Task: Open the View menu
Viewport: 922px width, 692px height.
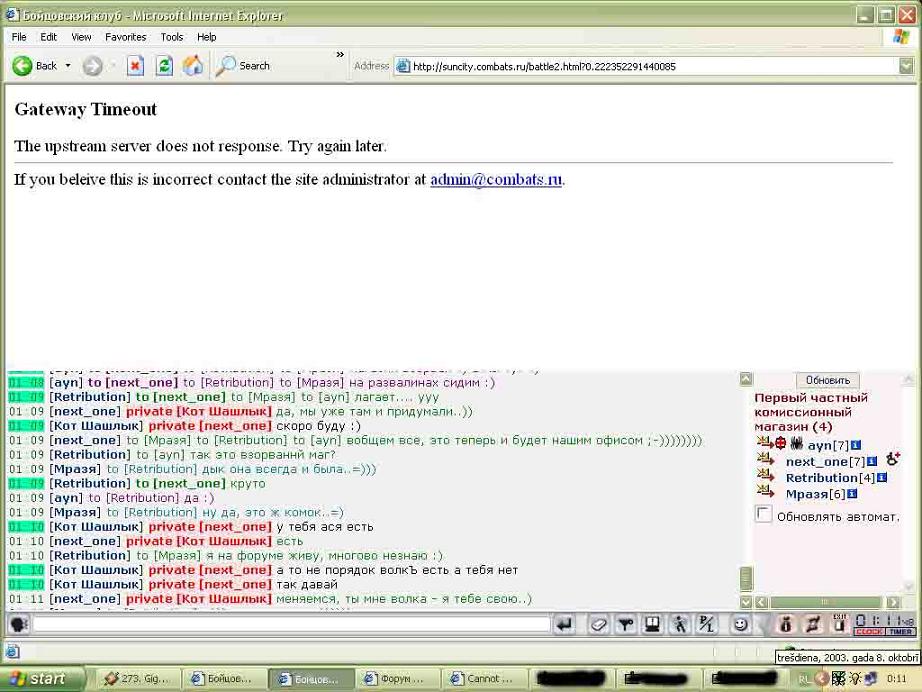Action: pos(81,37)
